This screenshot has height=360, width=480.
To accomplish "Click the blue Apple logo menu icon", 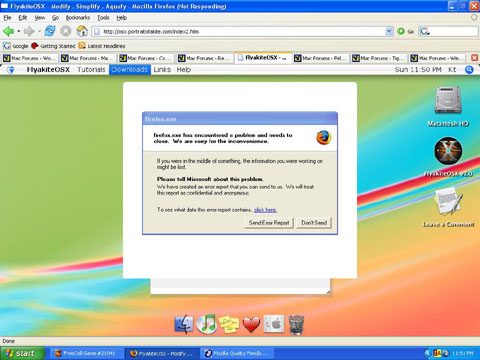I will click(11, 70).
